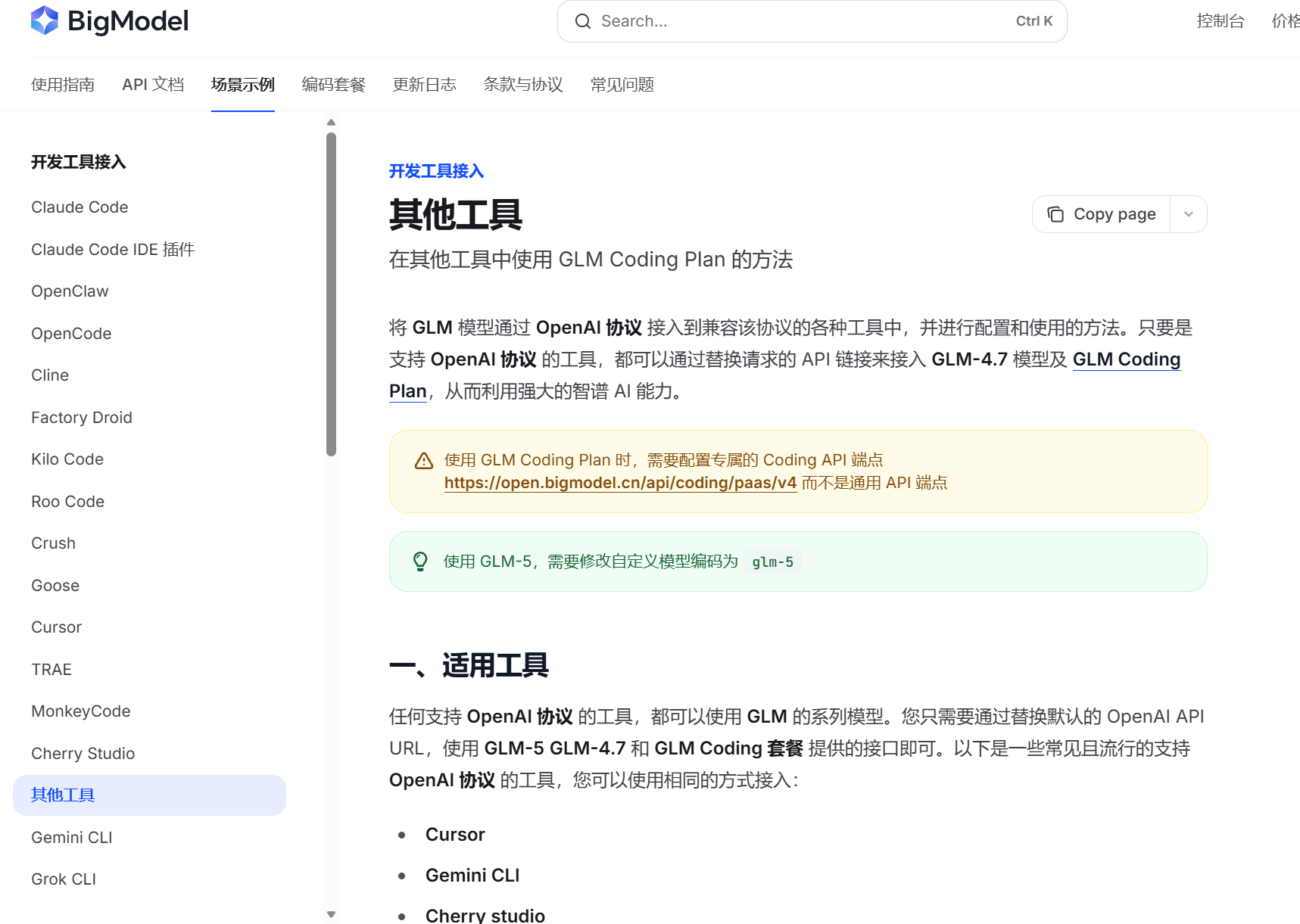Open Cherry Studio sidebar entry
This screenshot has height=924, width=1300.
83,754
